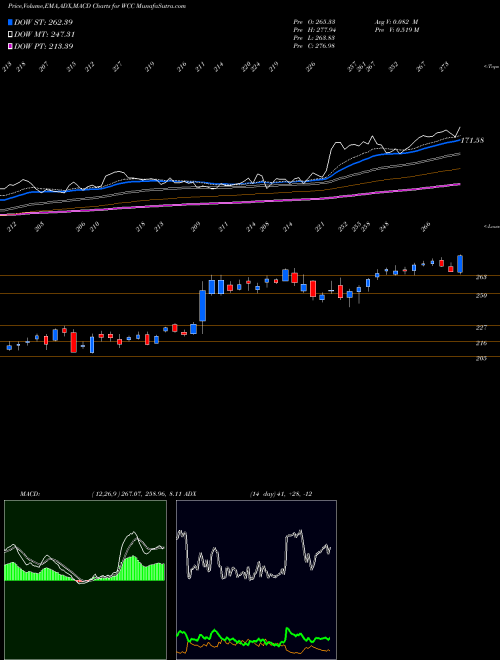The height and width of the screenshot is (660, 500).
Task: Select the 'DOW ST: 262.39' legend text
Action: (x=43, y=22)
